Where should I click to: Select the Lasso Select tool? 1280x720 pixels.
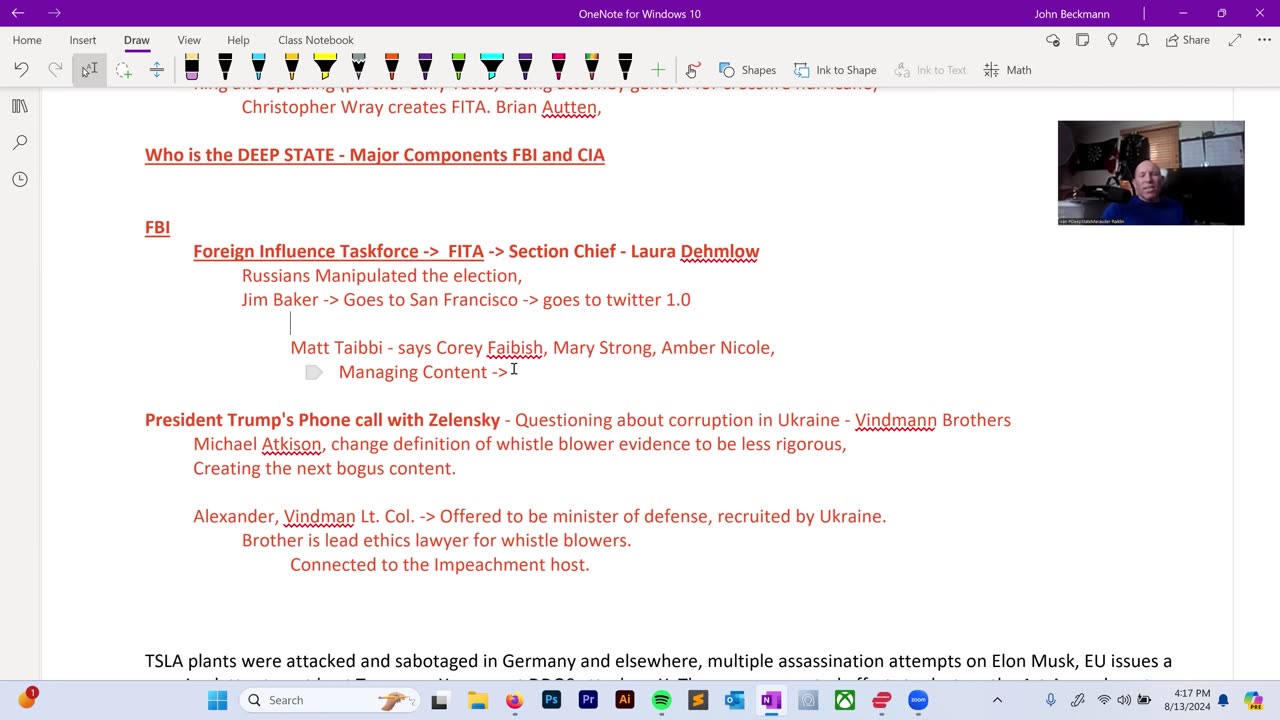123,70
